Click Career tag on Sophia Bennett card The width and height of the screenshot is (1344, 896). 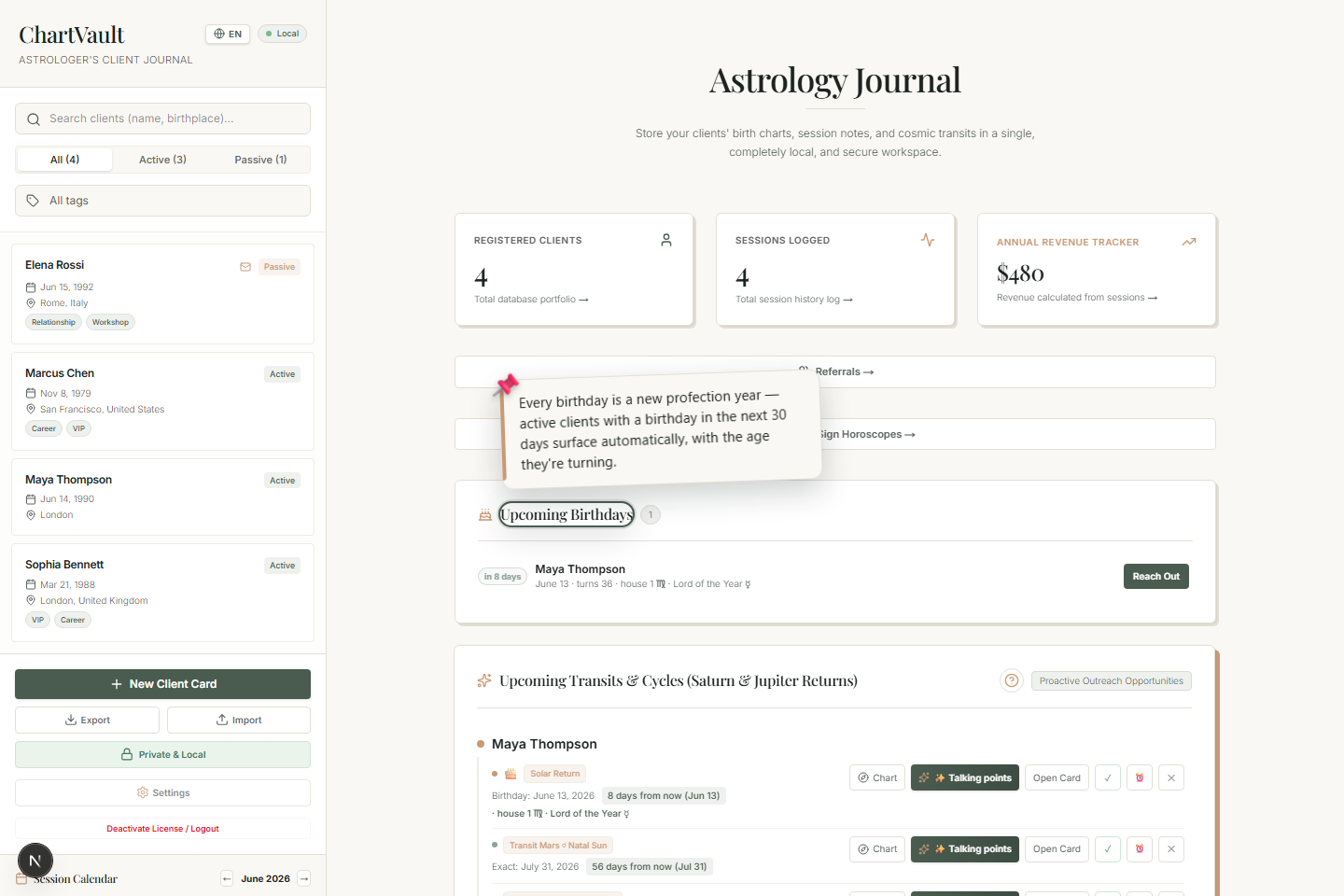(x=73, y=620)
